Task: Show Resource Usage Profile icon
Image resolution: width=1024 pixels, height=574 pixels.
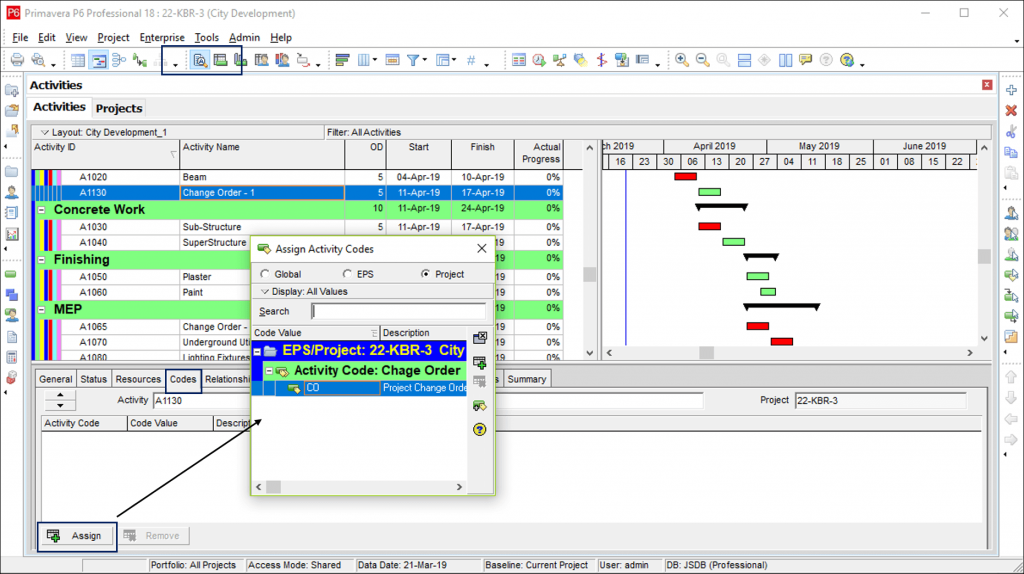Action: pos(282,60)
